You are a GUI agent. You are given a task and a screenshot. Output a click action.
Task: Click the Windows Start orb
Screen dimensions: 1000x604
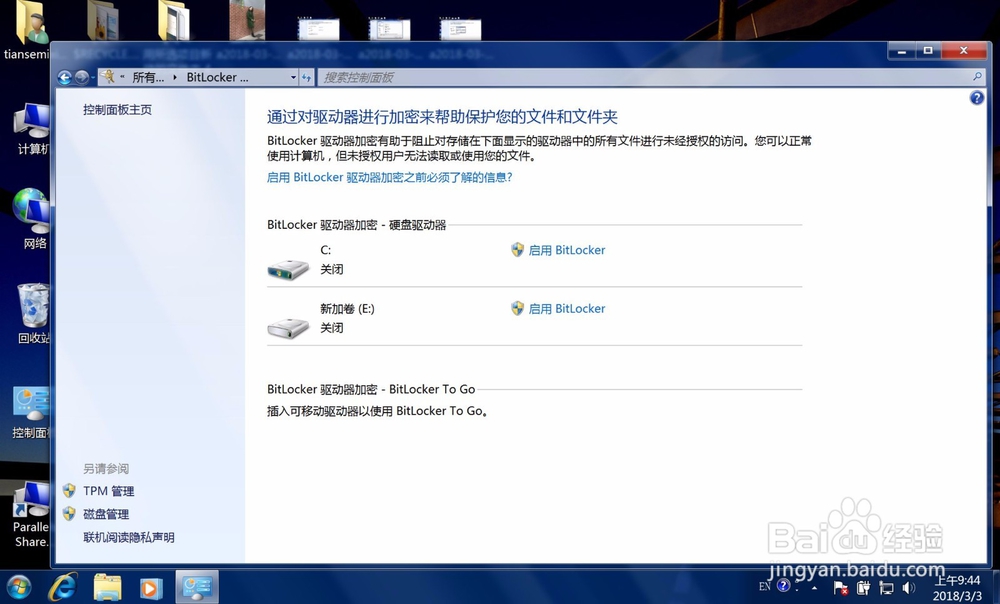coord(18,587)
